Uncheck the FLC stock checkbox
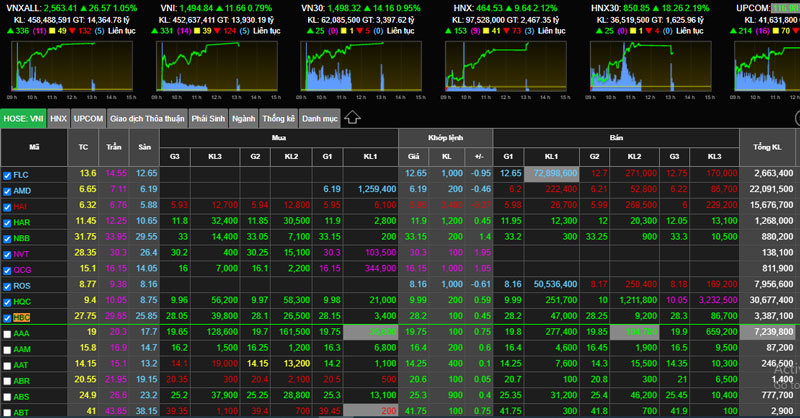Viewport: 800px width, 418px height. [8, 174]
